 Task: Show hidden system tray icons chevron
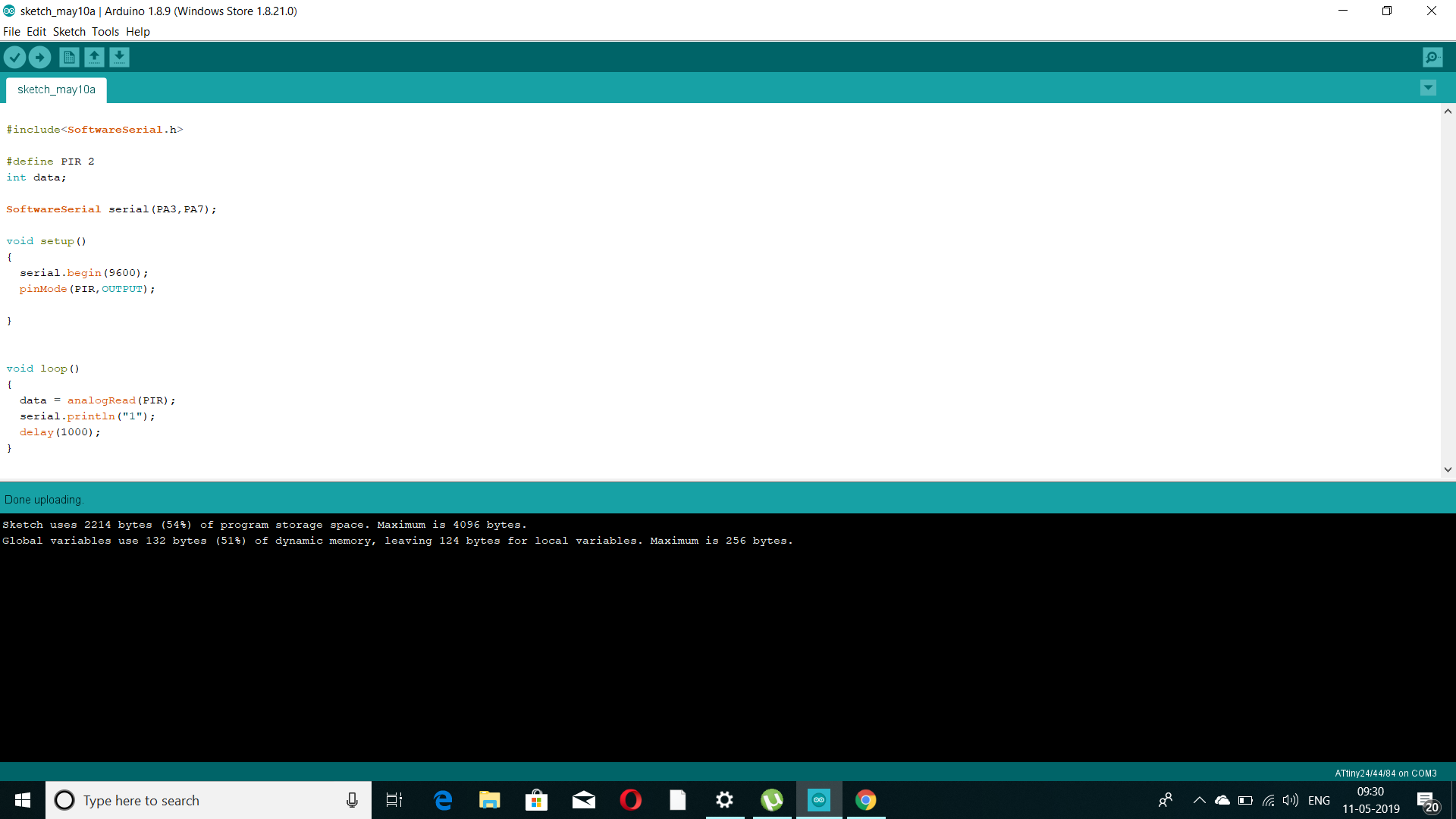point(1199,800)
